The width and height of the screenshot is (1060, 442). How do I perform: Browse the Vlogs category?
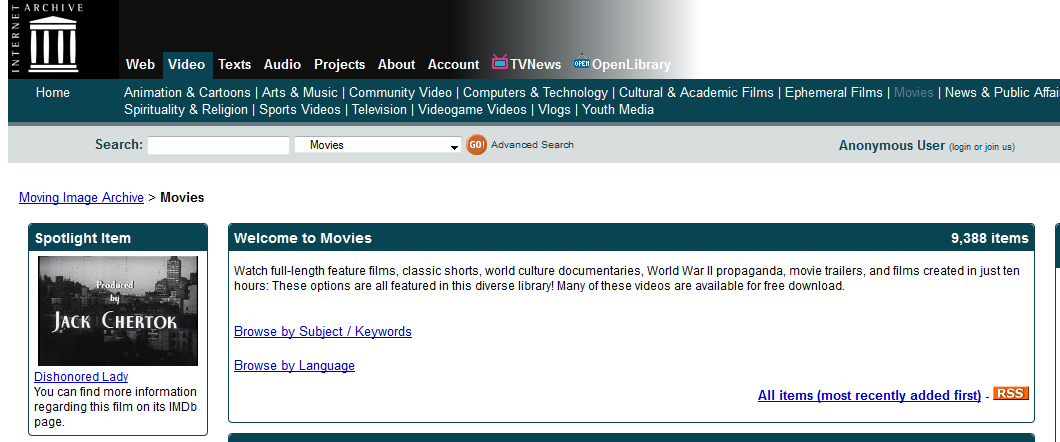click(x=554, y=109)
